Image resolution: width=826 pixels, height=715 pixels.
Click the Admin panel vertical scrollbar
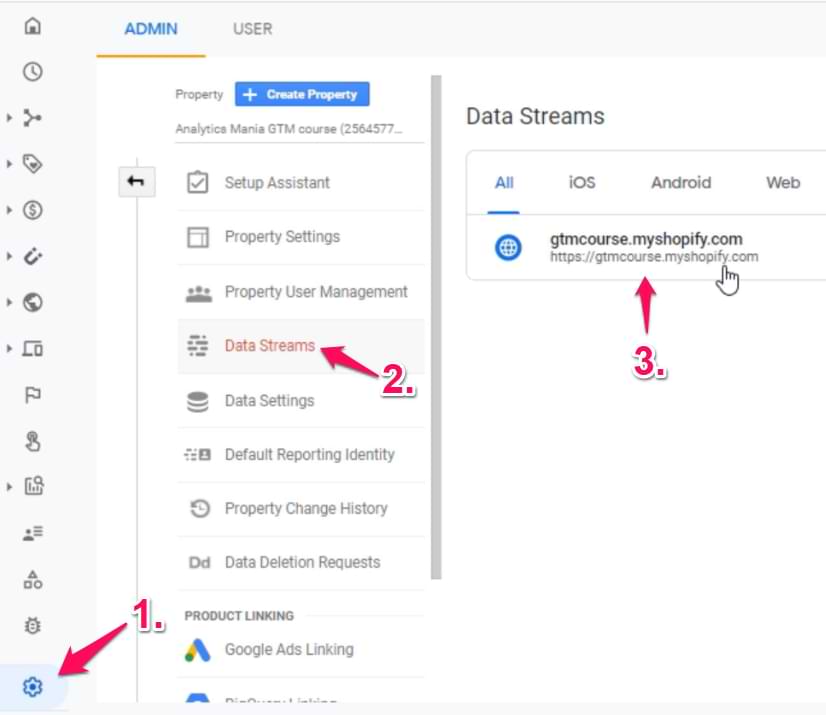pyautogui.click(x=435, y=330)
